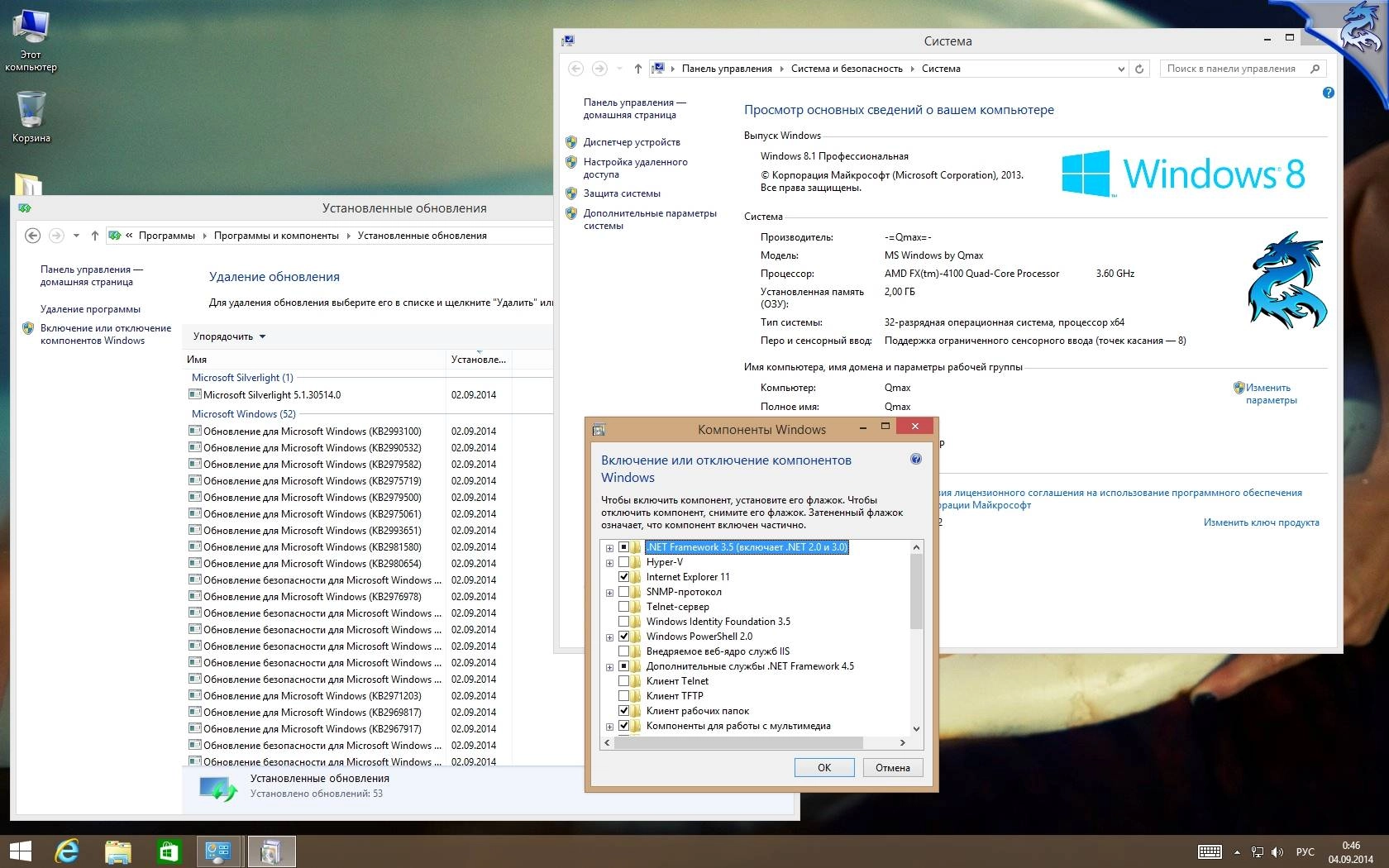The height and width of the screenshot is (868, 1389).
Task: Click 'Система и безопасность' breadcrumb
Action: pyautogui.click(x=847, y=69)
